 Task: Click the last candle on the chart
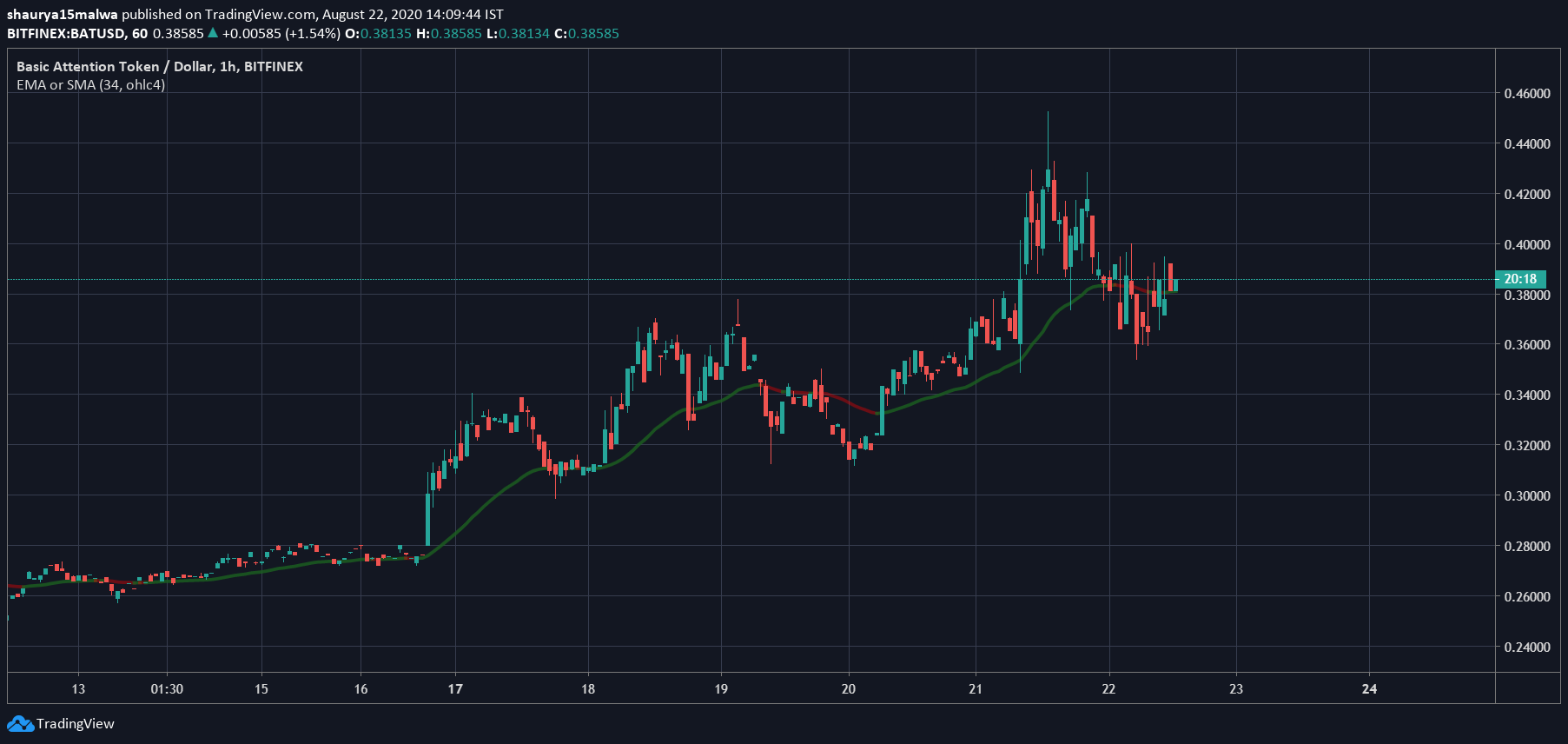pyautogui.click(x=1176, y=285)
